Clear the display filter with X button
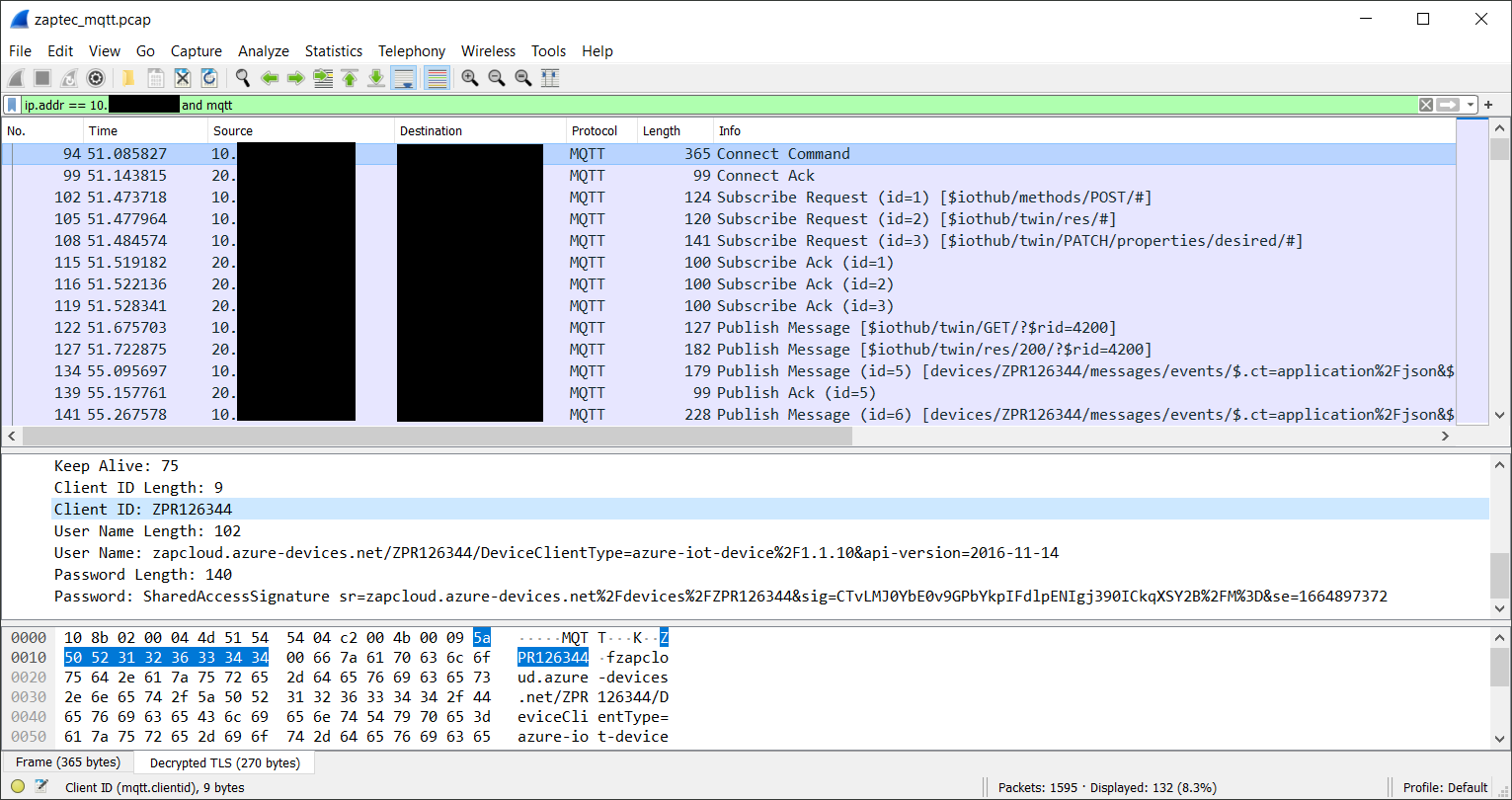This screenshot has height=800, width=1512. (x=1426, y=105)
